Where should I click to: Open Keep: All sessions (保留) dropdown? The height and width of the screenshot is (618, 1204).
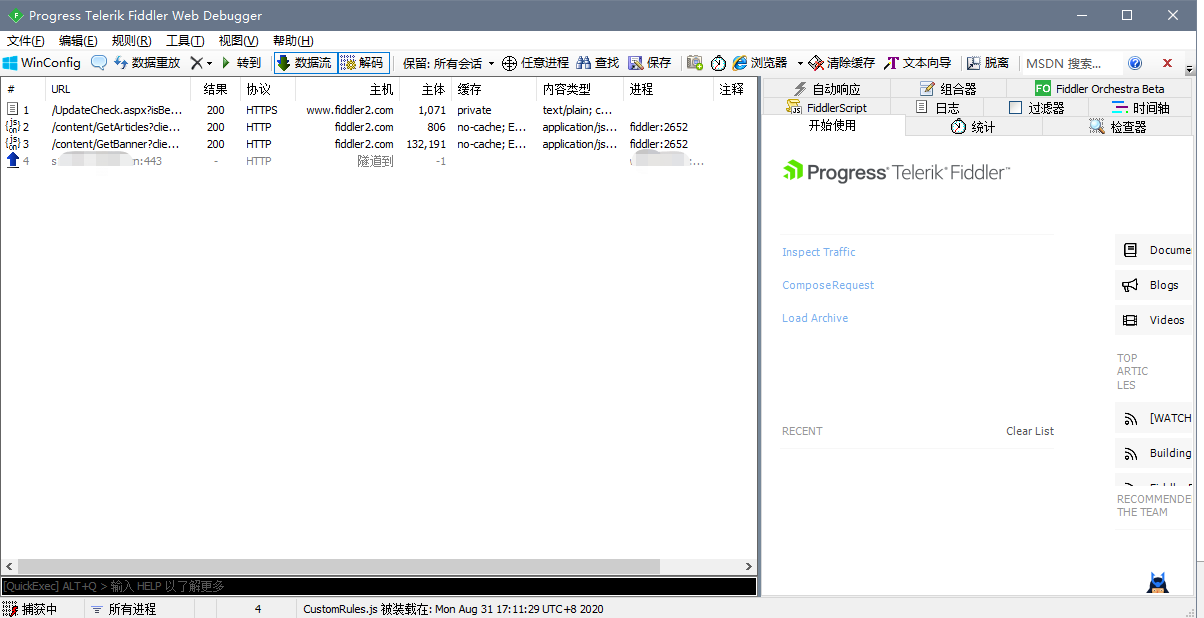(x=448, y=63)
